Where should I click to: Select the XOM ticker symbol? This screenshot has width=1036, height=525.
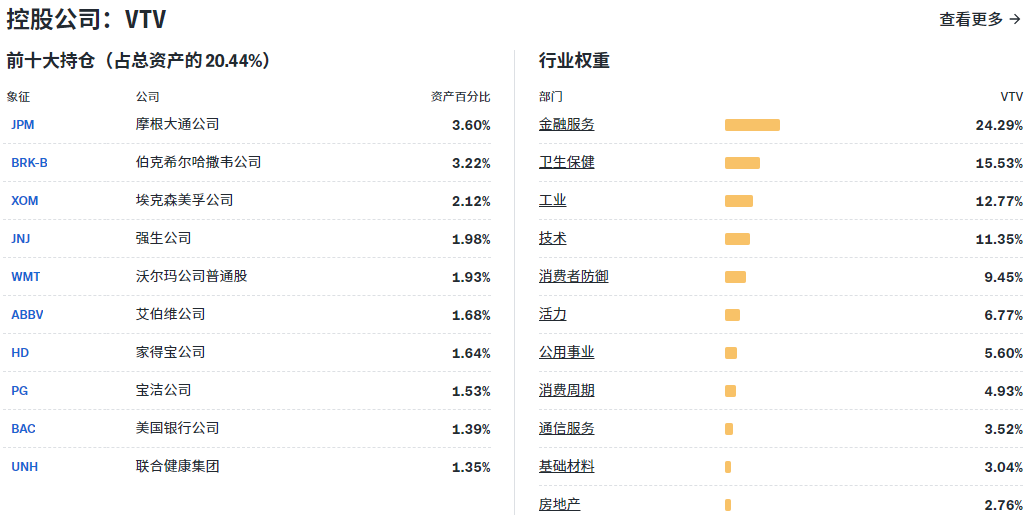click(25, 201)
